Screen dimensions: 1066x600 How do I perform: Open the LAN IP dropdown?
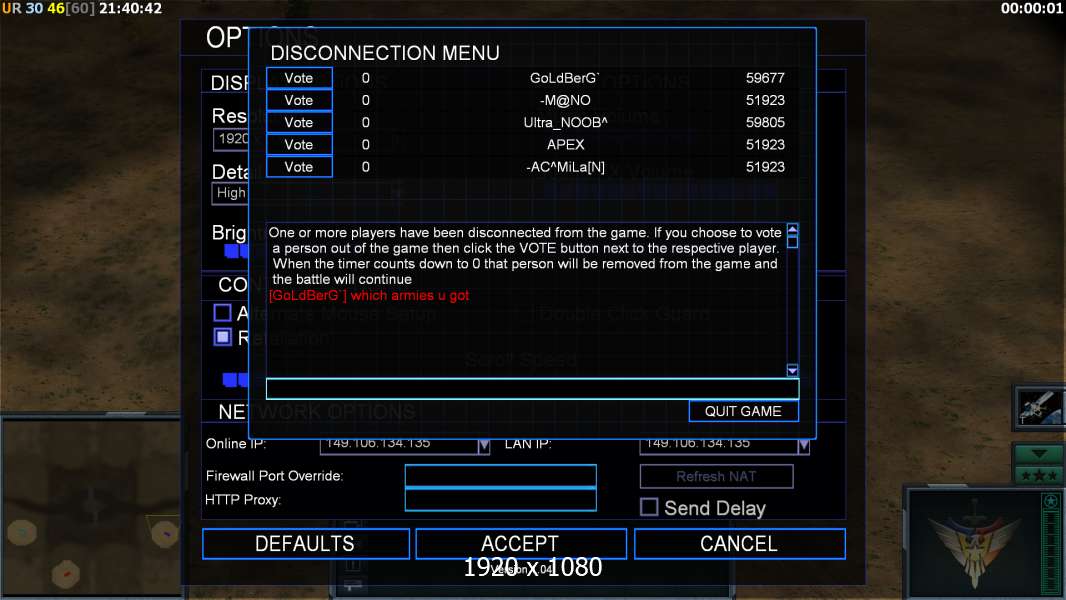pyautogui.click(x=804, y=446)
